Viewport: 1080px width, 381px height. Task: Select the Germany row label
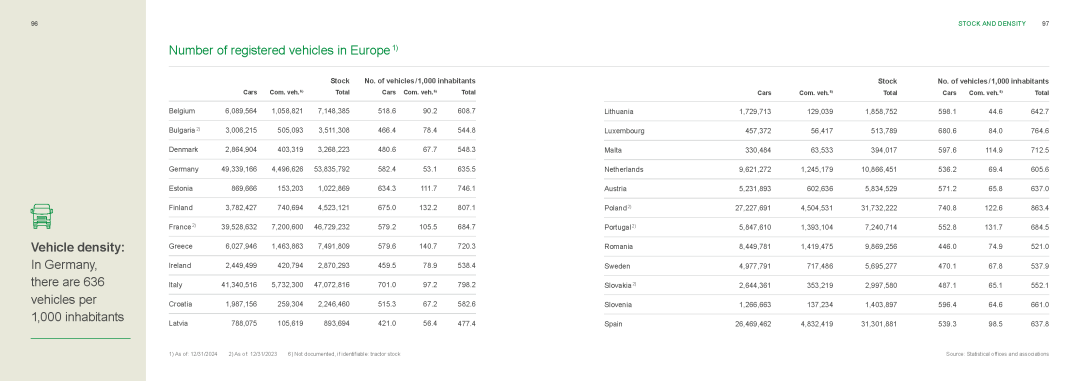[183, 169]
